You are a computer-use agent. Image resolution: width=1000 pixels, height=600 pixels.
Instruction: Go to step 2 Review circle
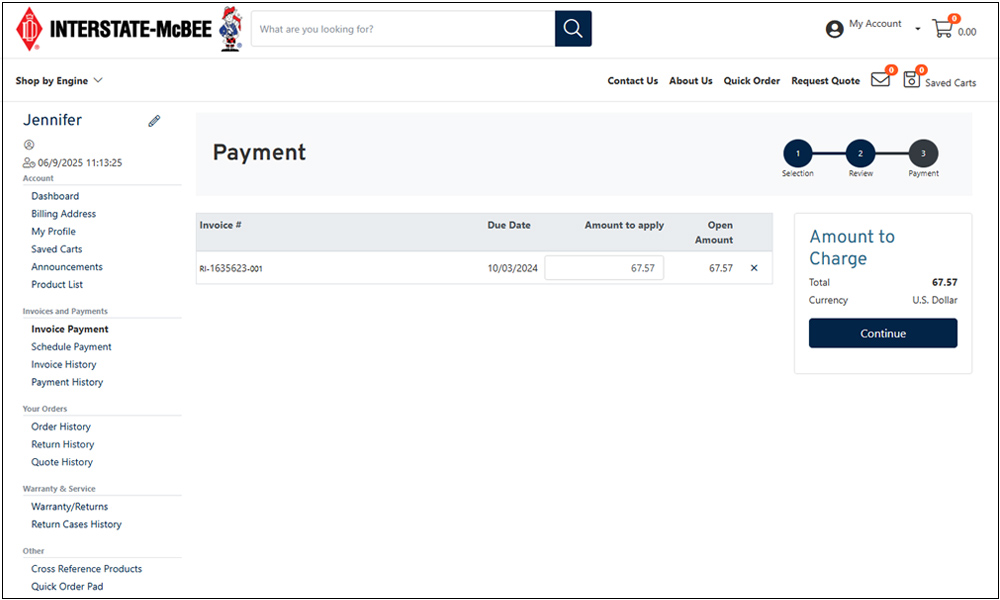(860, 153)
